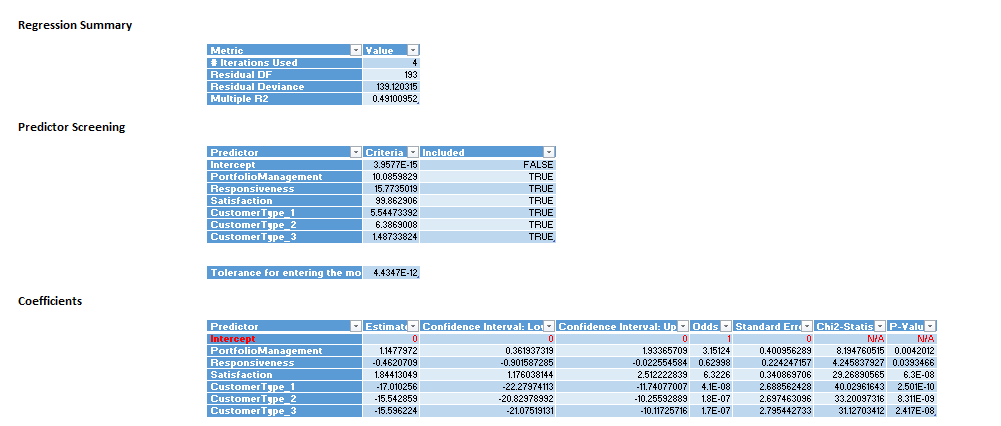Click the P-value 0.0393466 for Responsiveness

point(912,363)
